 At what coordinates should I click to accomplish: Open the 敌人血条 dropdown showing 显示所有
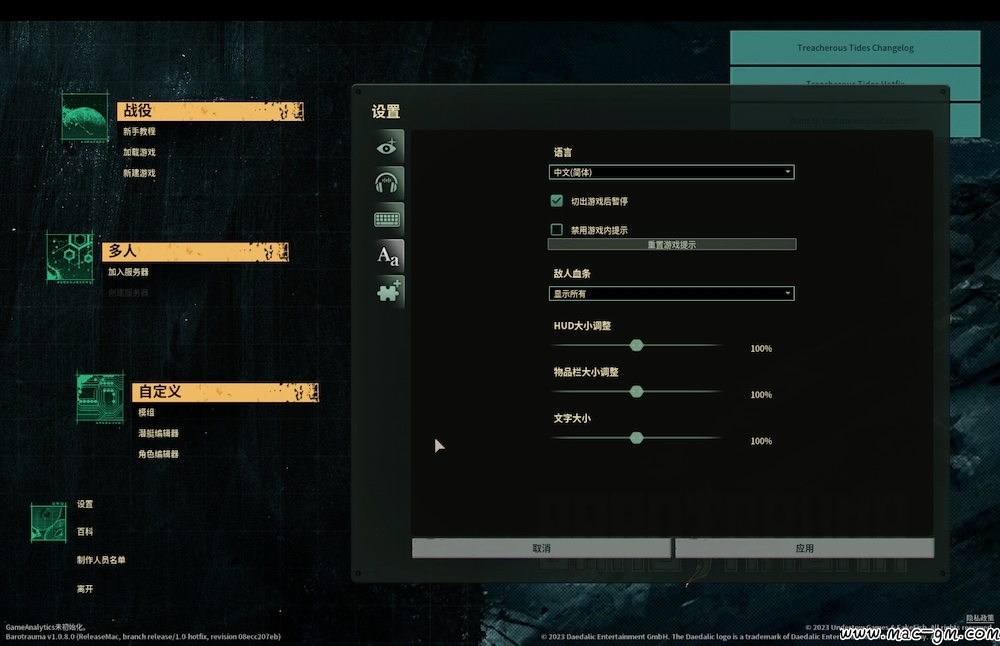pos(672,293)
